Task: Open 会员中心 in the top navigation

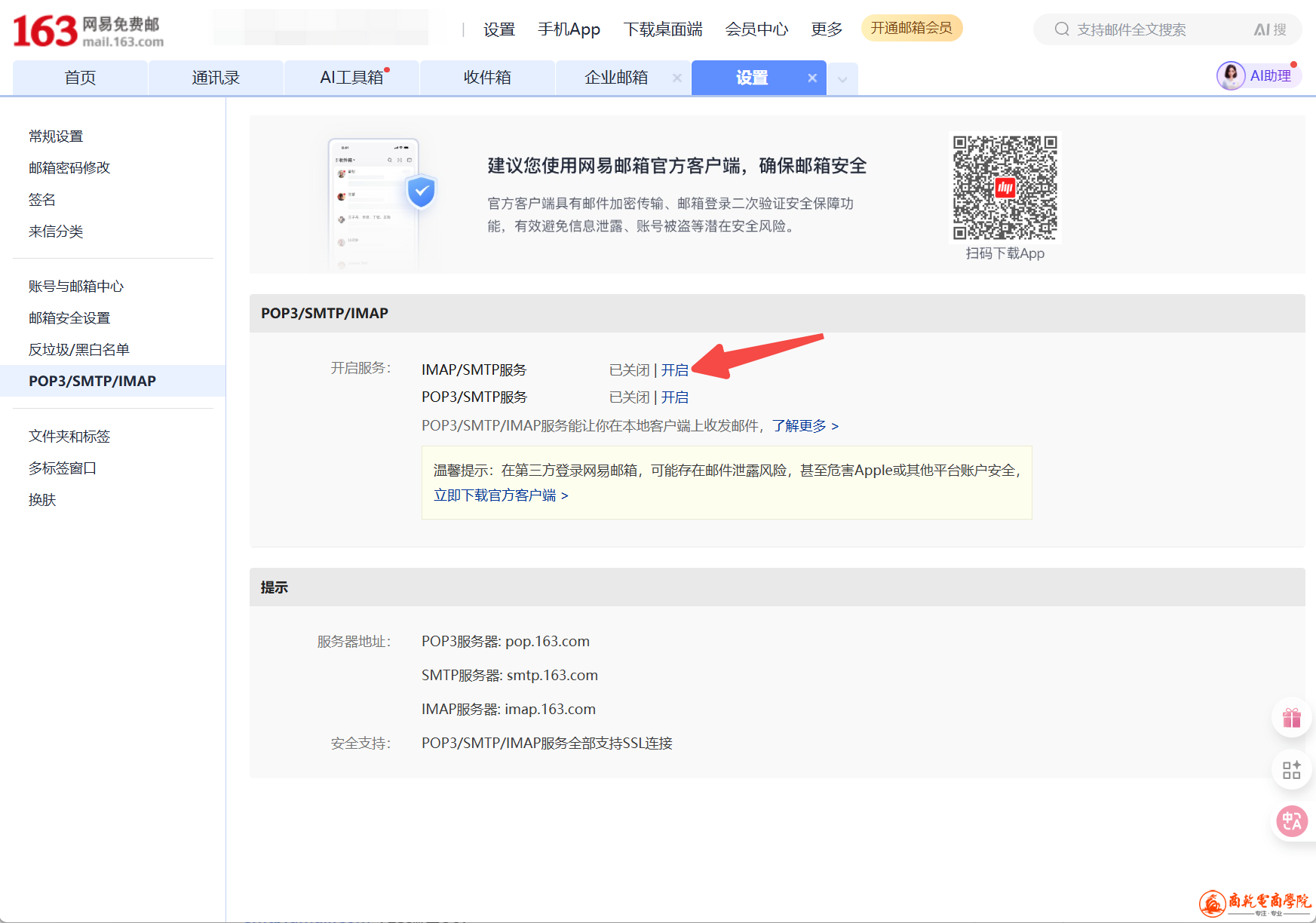Action: (756, 29)
